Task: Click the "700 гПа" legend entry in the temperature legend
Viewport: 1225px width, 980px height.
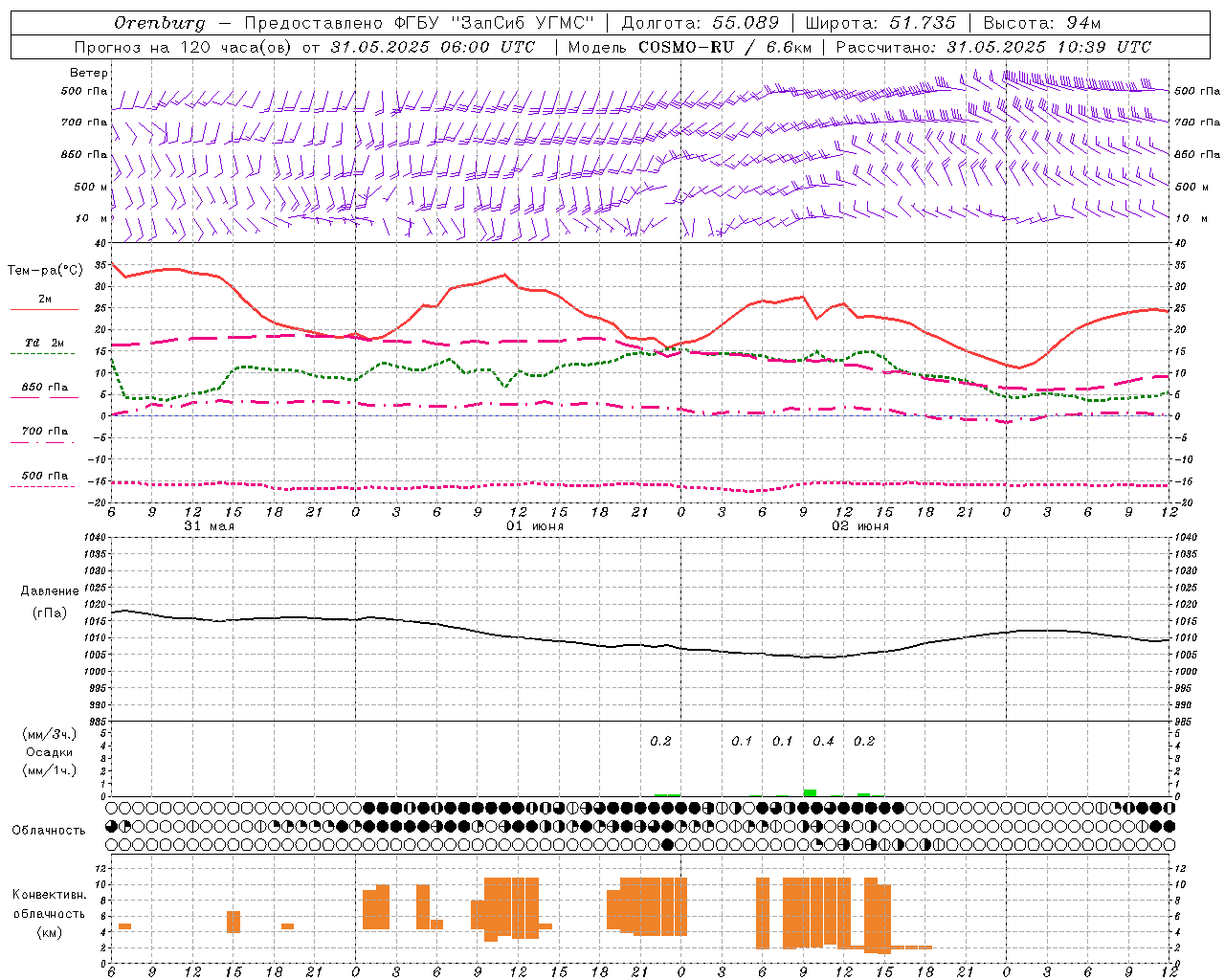Action: point(45,432)
